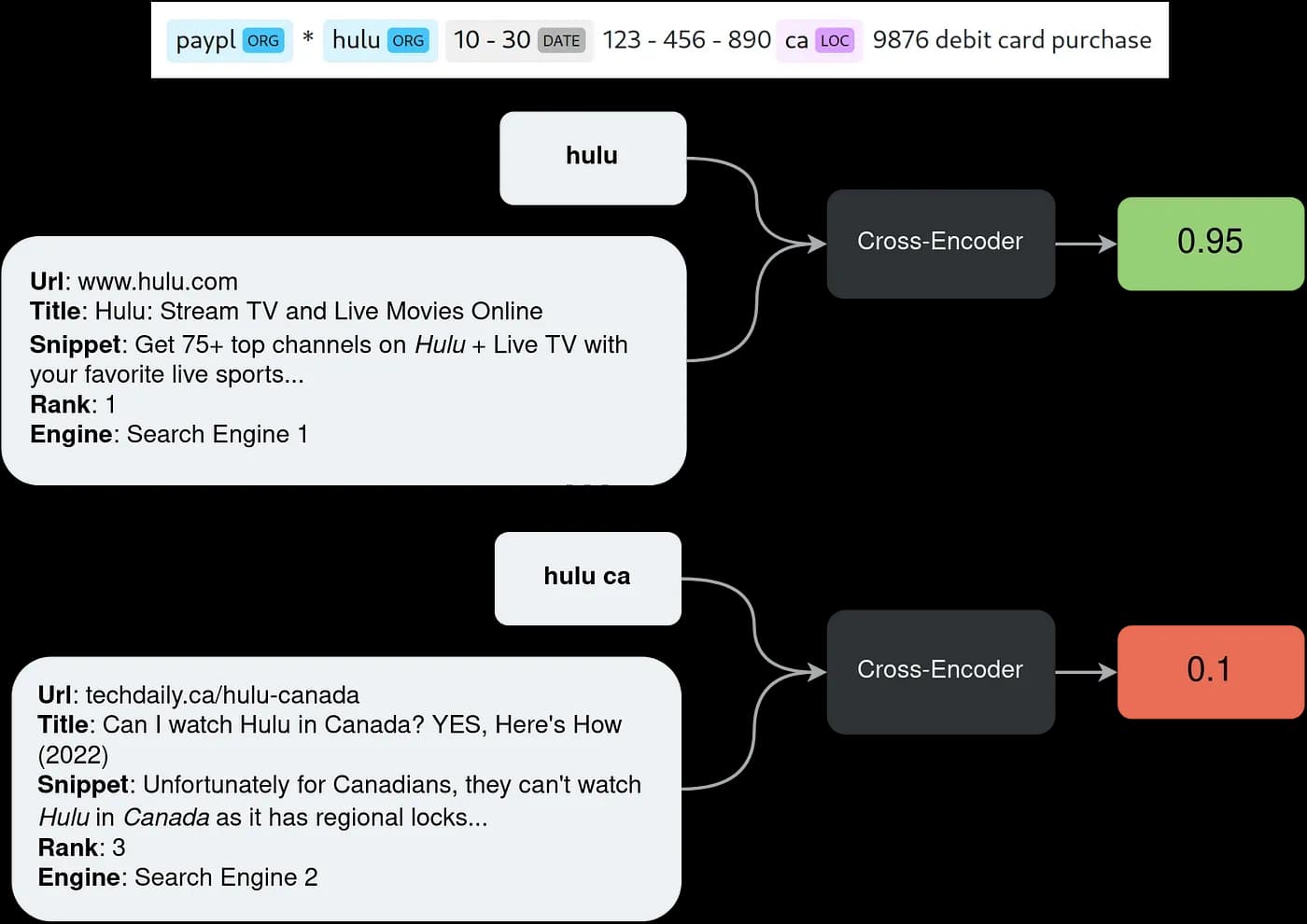Click the red 0.1 score box
This screenshot has height=924, width=1307.
(1210, 671)
